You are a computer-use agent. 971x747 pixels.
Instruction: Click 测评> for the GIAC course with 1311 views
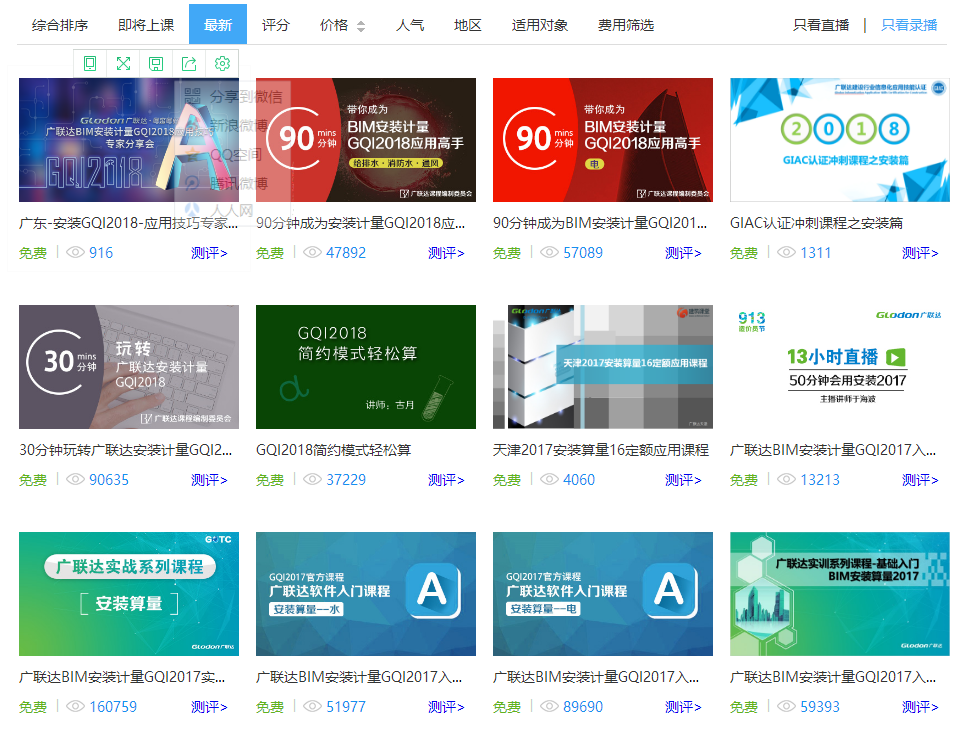920,253
